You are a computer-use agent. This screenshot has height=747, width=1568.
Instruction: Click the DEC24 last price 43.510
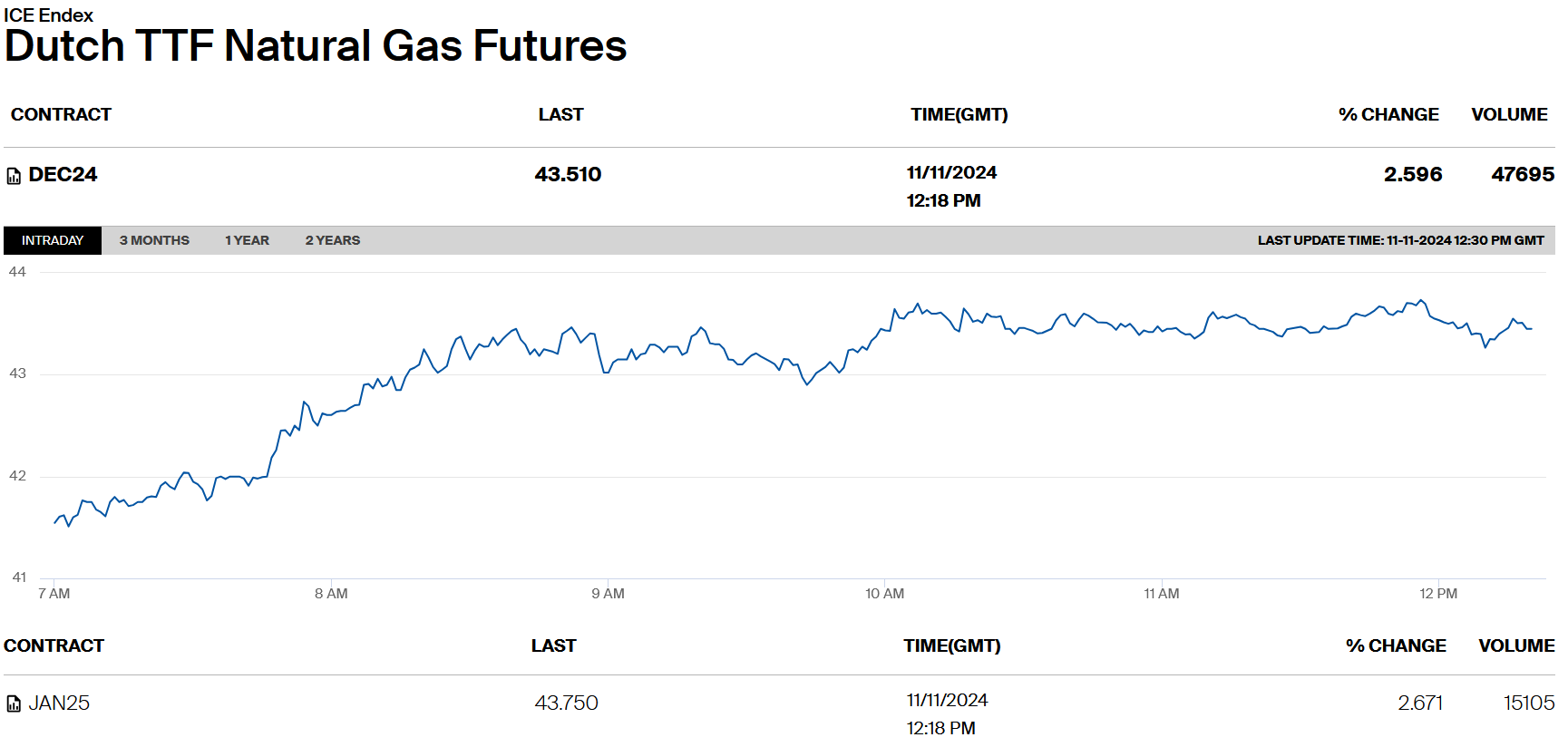tap(568, 174)
